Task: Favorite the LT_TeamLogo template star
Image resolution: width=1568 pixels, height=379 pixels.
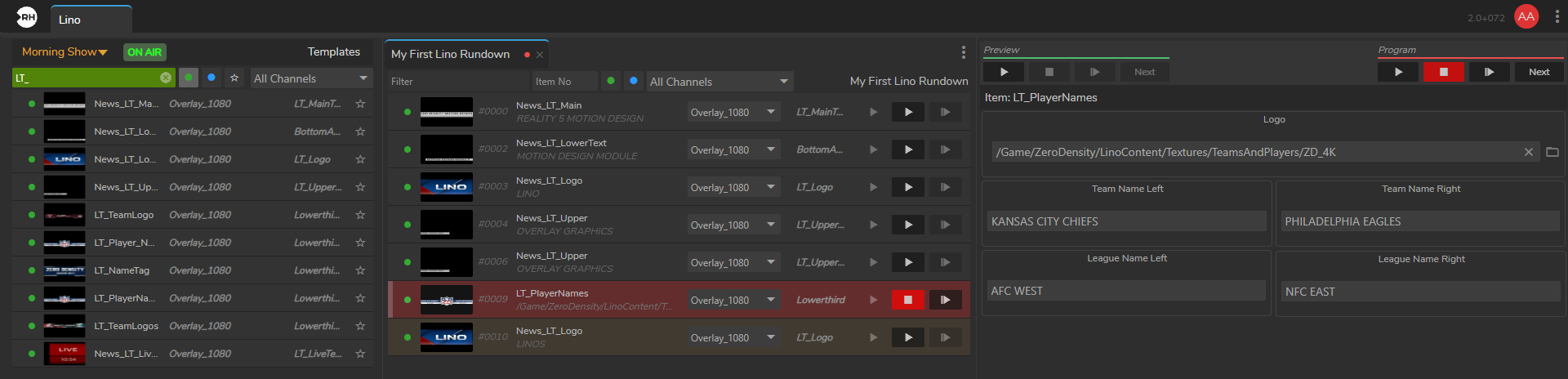Action: click(x=360, y=215)
